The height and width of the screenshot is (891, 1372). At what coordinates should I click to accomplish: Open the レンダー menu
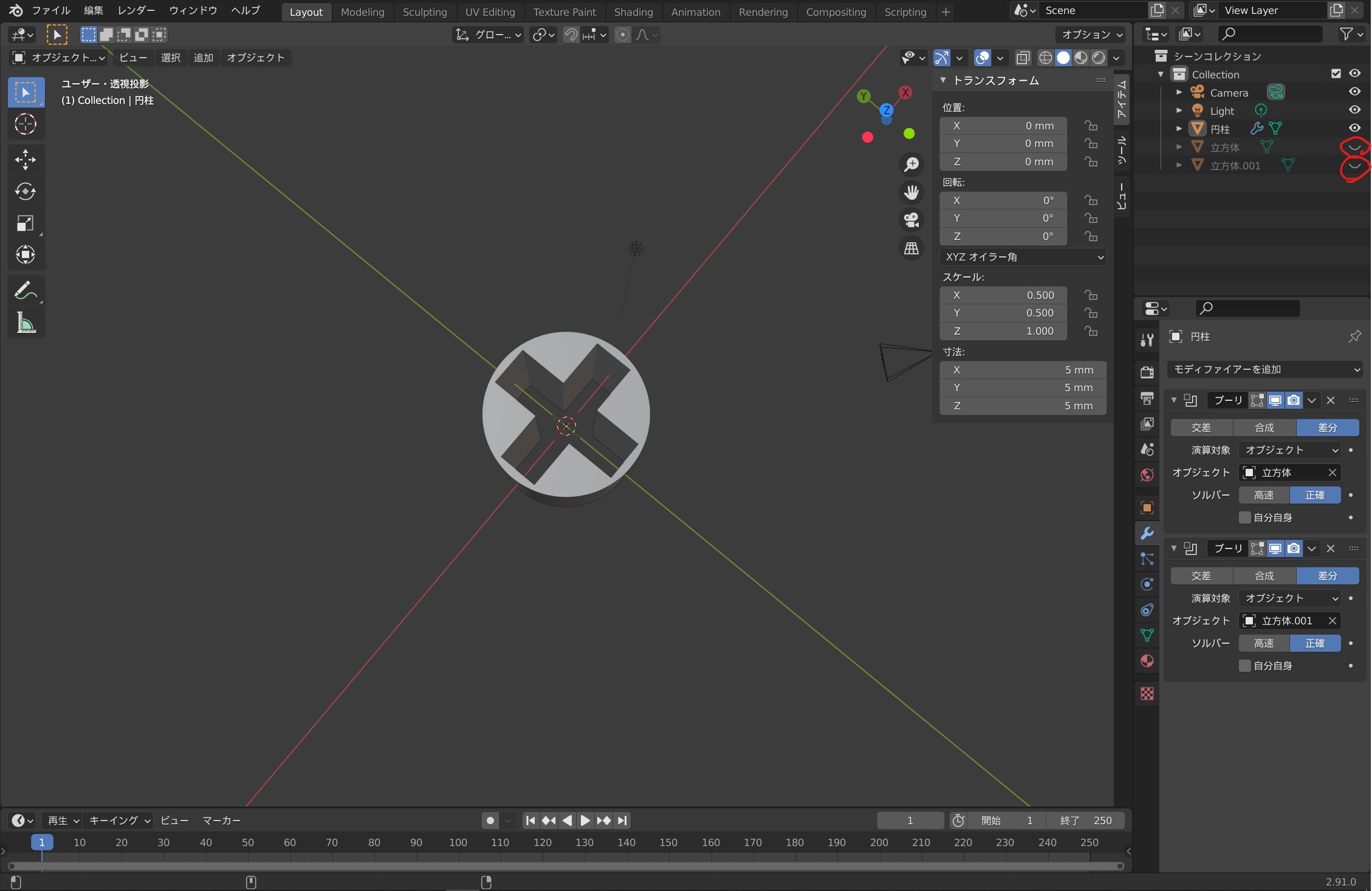(x=136, y=10)
